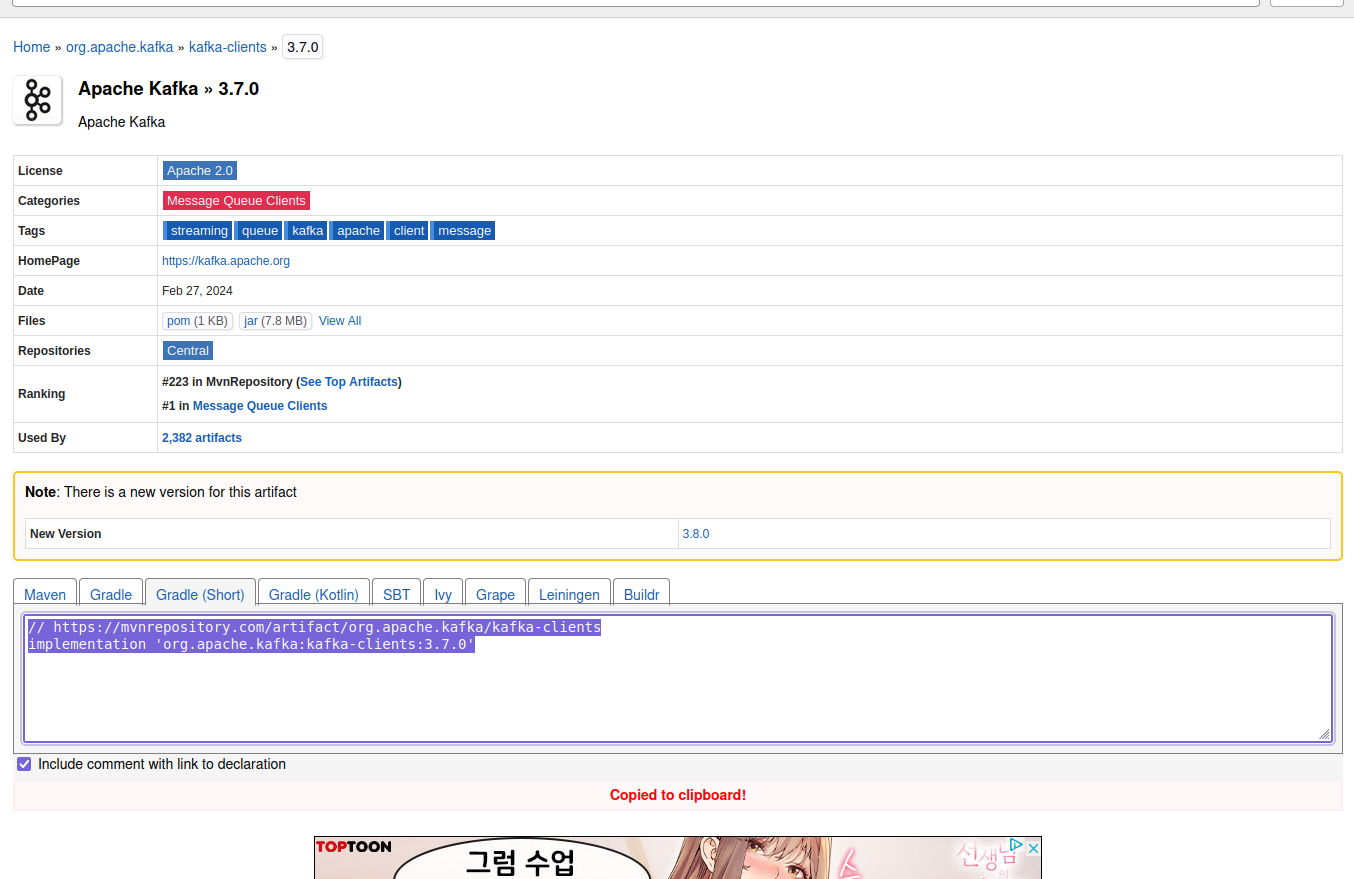Viewport: 1354px width, 879px height.
Task: Select the Buildr tab
Action: point(641,594)
